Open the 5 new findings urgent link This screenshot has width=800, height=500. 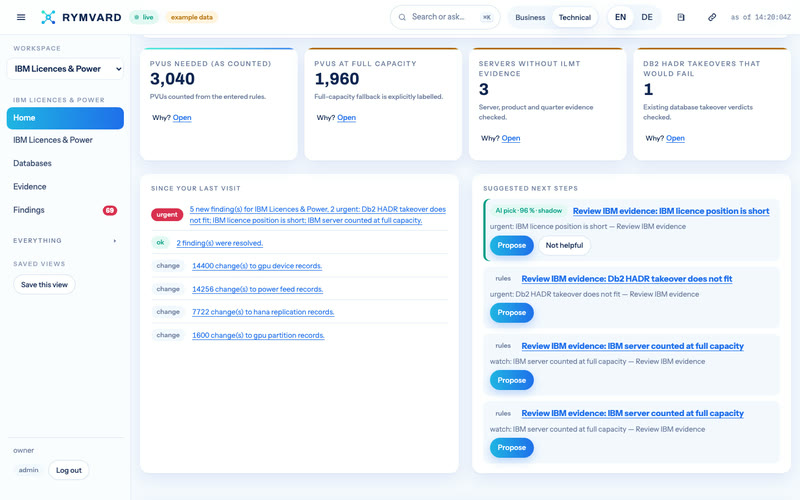pyautogui.click(x=317, y=215)
